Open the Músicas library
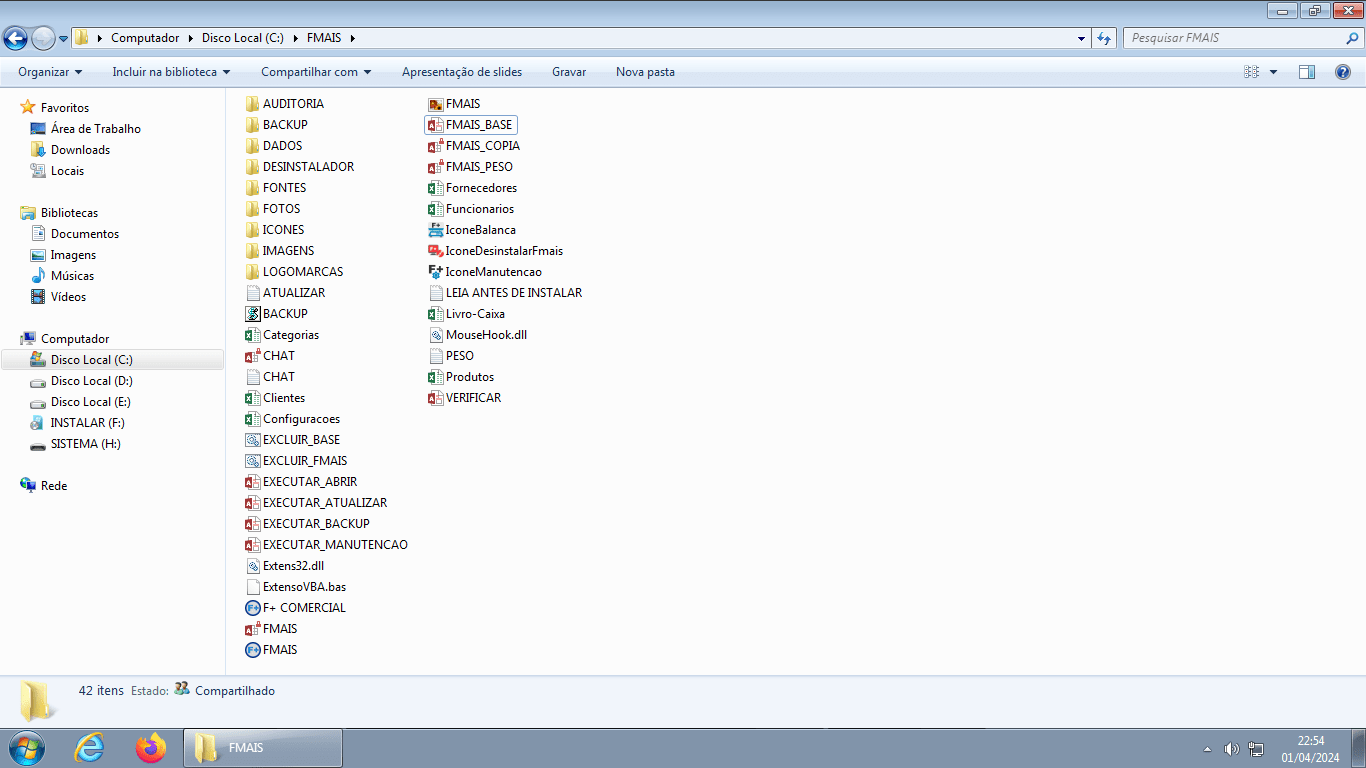1366x768 pixels. point(72,276)
